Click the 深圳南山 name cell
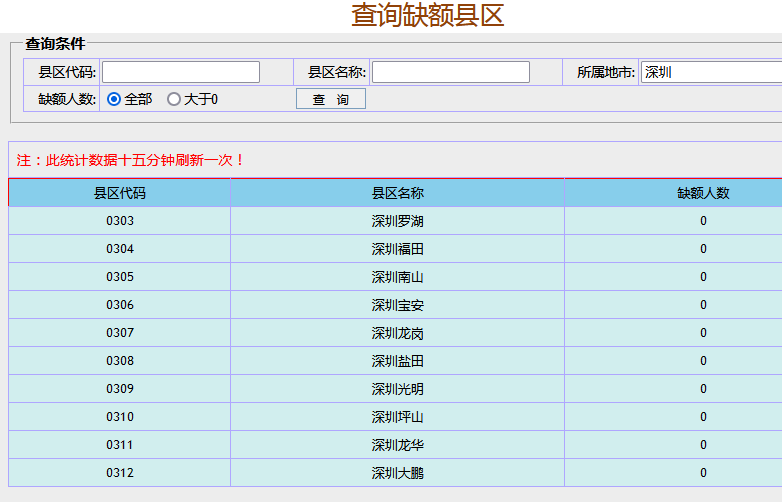This screenshot has width=782, height=502. 397,277
